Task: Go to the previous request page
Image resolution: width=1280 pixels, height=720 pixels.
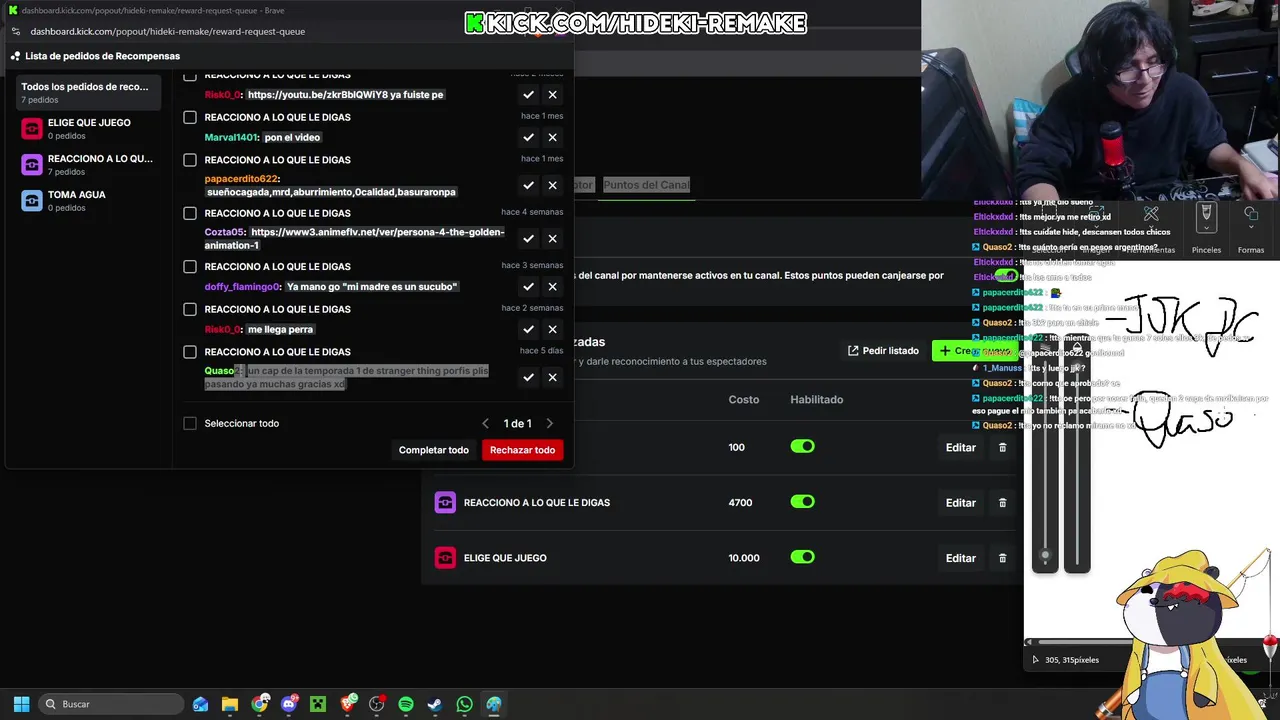Action: click(x=486, y=424)
